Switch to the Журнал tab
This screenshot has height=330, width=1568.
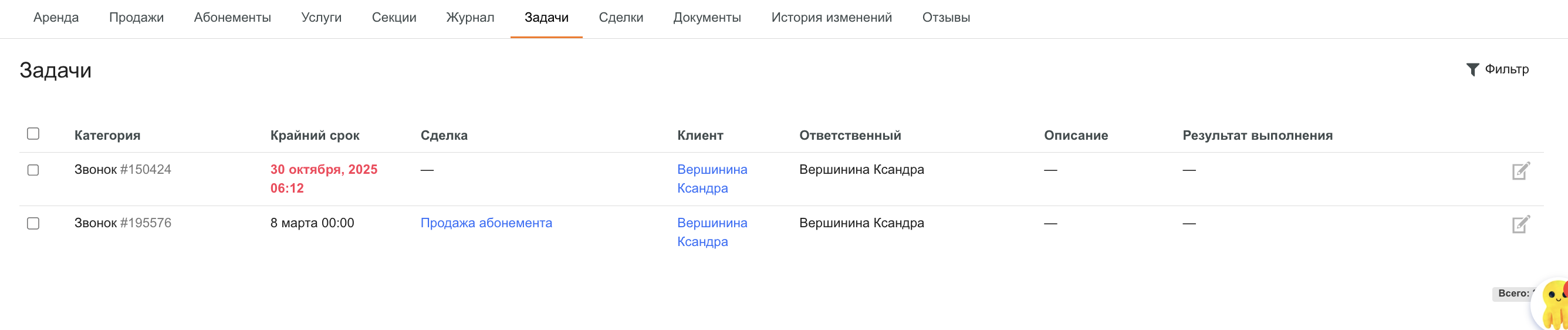(470, 18)
